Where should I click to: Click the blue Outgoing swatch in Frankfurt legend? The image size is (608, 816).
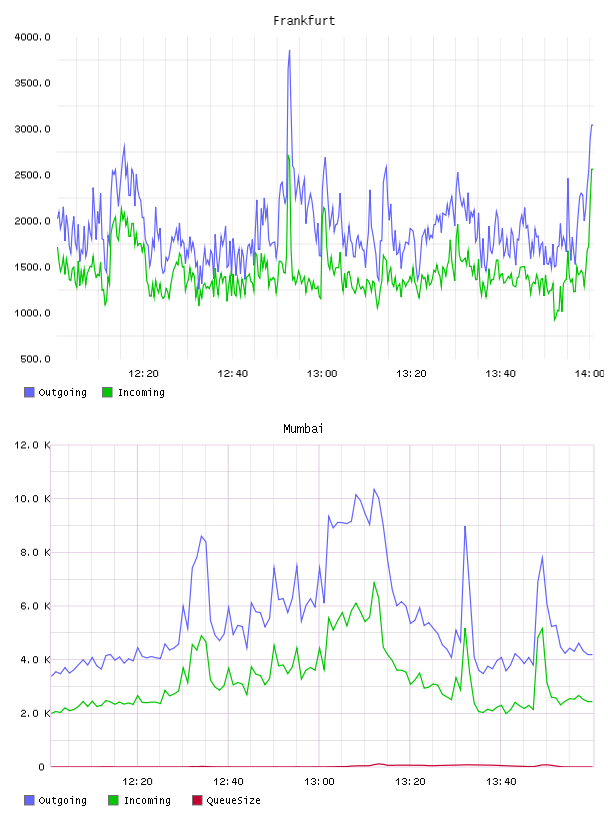pos(29,392)
